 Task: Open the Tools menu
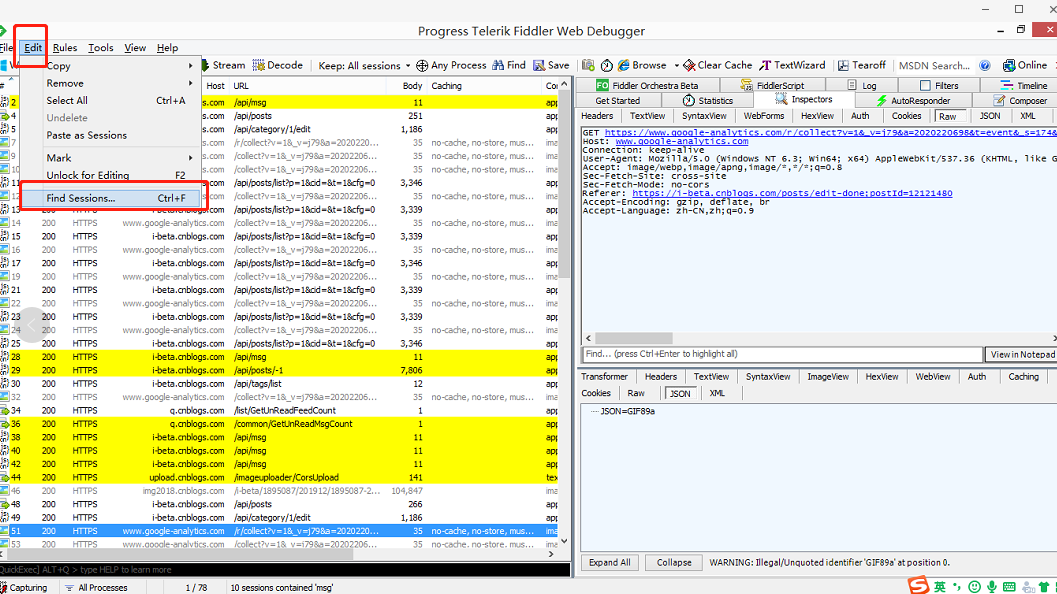point(100,48)
